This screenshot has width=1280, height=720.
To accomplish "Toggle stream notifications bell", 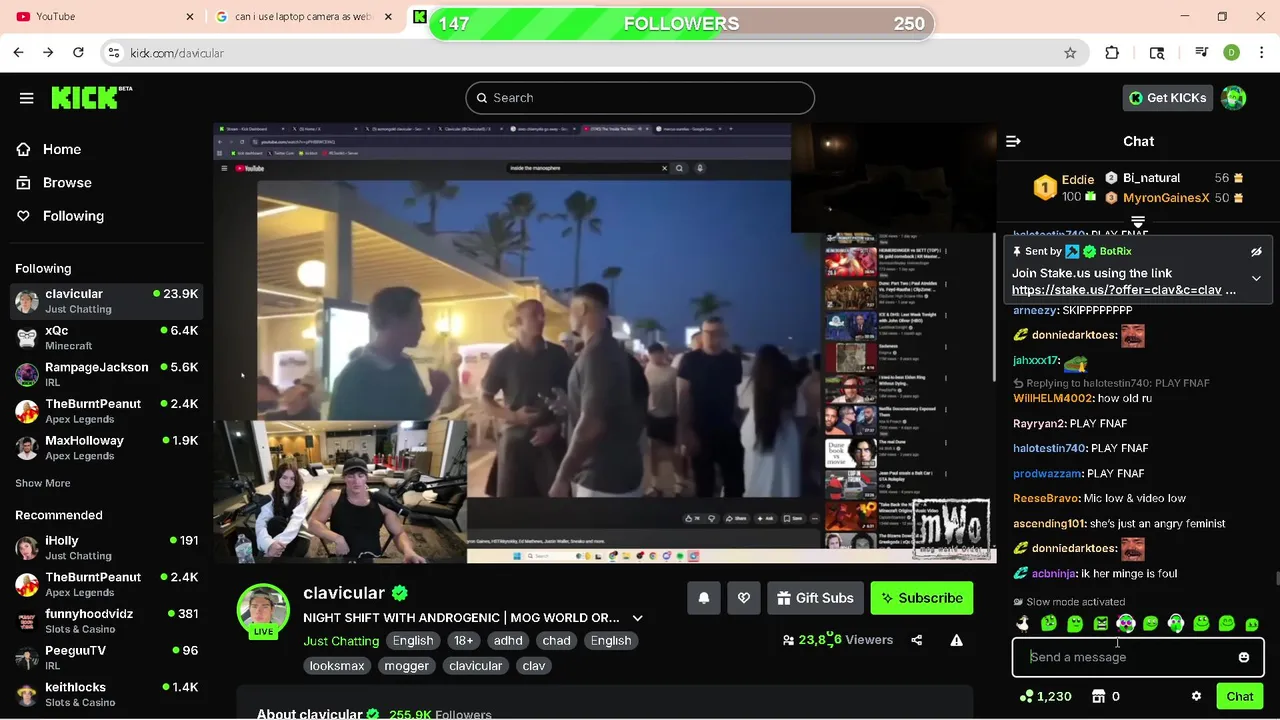I will pyautogui.click(x=704, y=598).
